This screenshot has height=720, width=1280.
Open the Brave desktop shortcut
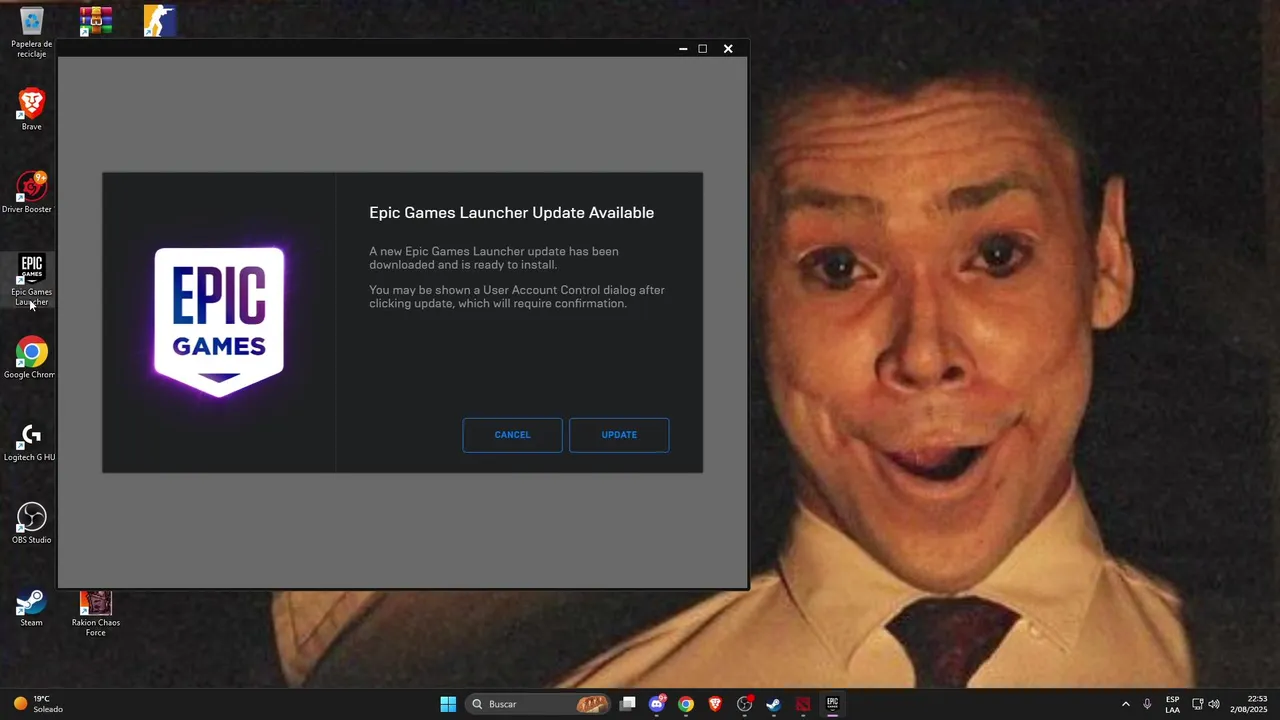tap(32, 109)
